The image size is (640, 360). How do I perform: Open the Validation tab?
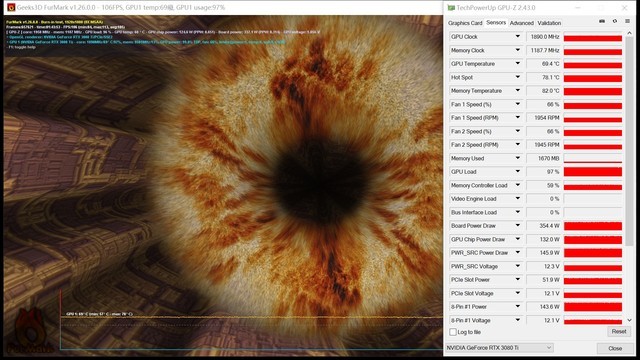click(x=549, y=23)
